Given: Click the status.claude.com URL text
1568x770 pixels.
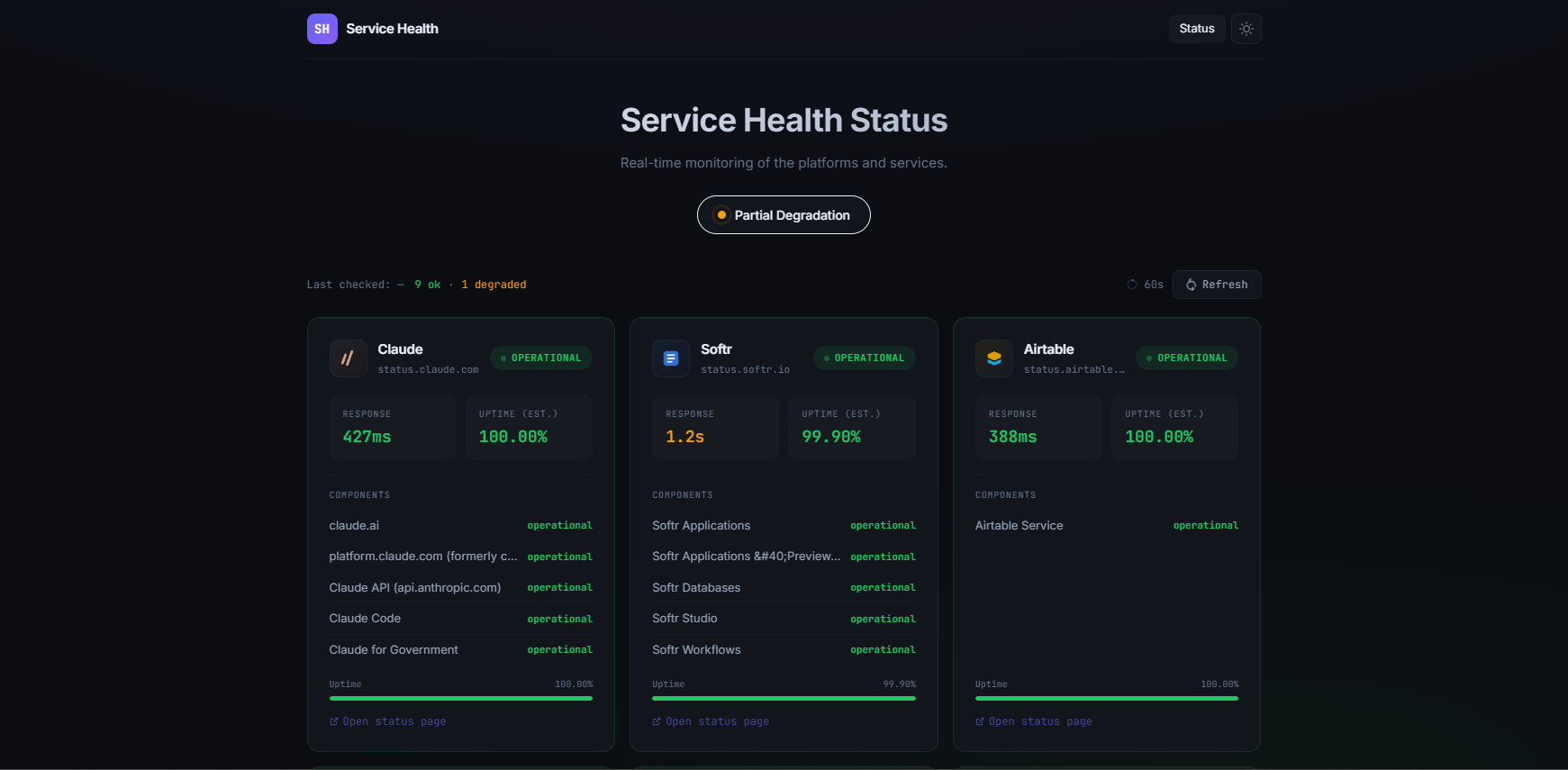Looking at the screenshot, I should point(429,370).
